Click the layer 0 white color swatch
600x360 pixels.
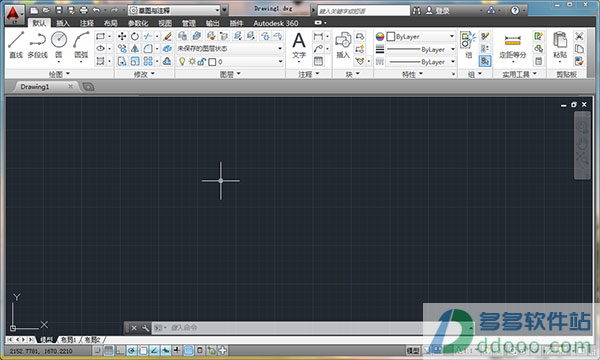point(212,62)
